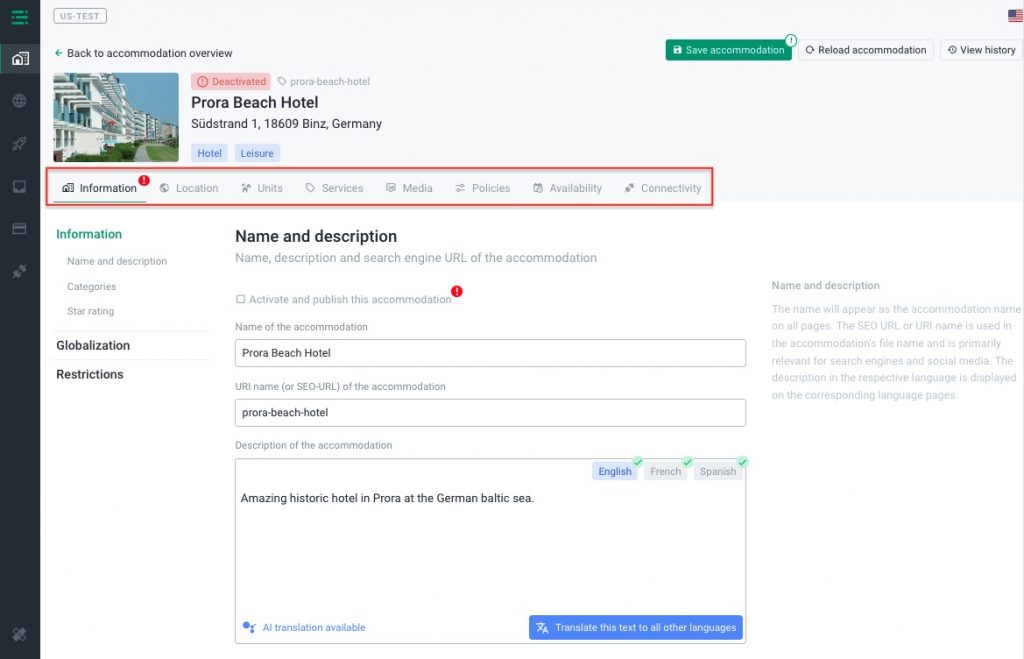Click the prora-beach-hotel tag icon
Image resolution: width=1024 pixels, height=659 pixels.
pos(282,81)
